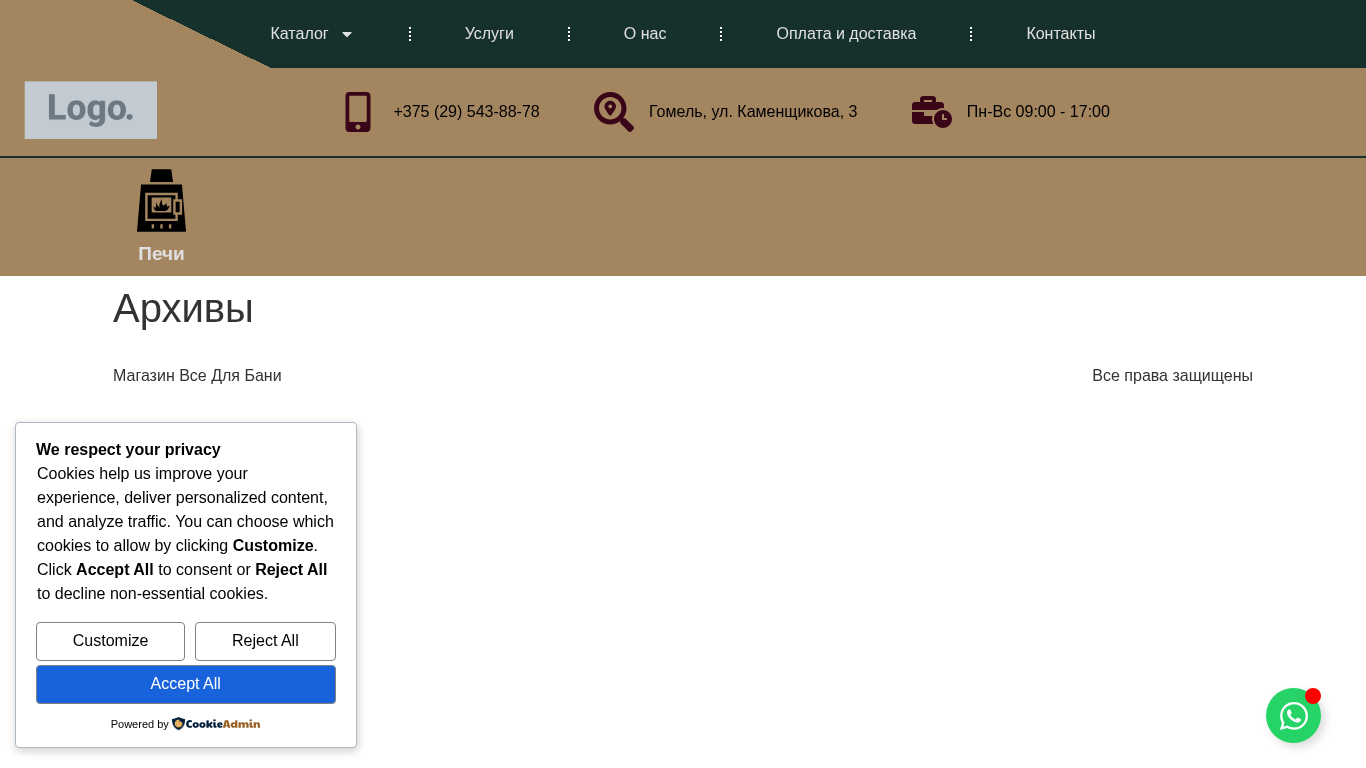Call the +375 (29) 543-88-78 number
The width and height of the screenshot is (1366, 768).
coord(466,112)
